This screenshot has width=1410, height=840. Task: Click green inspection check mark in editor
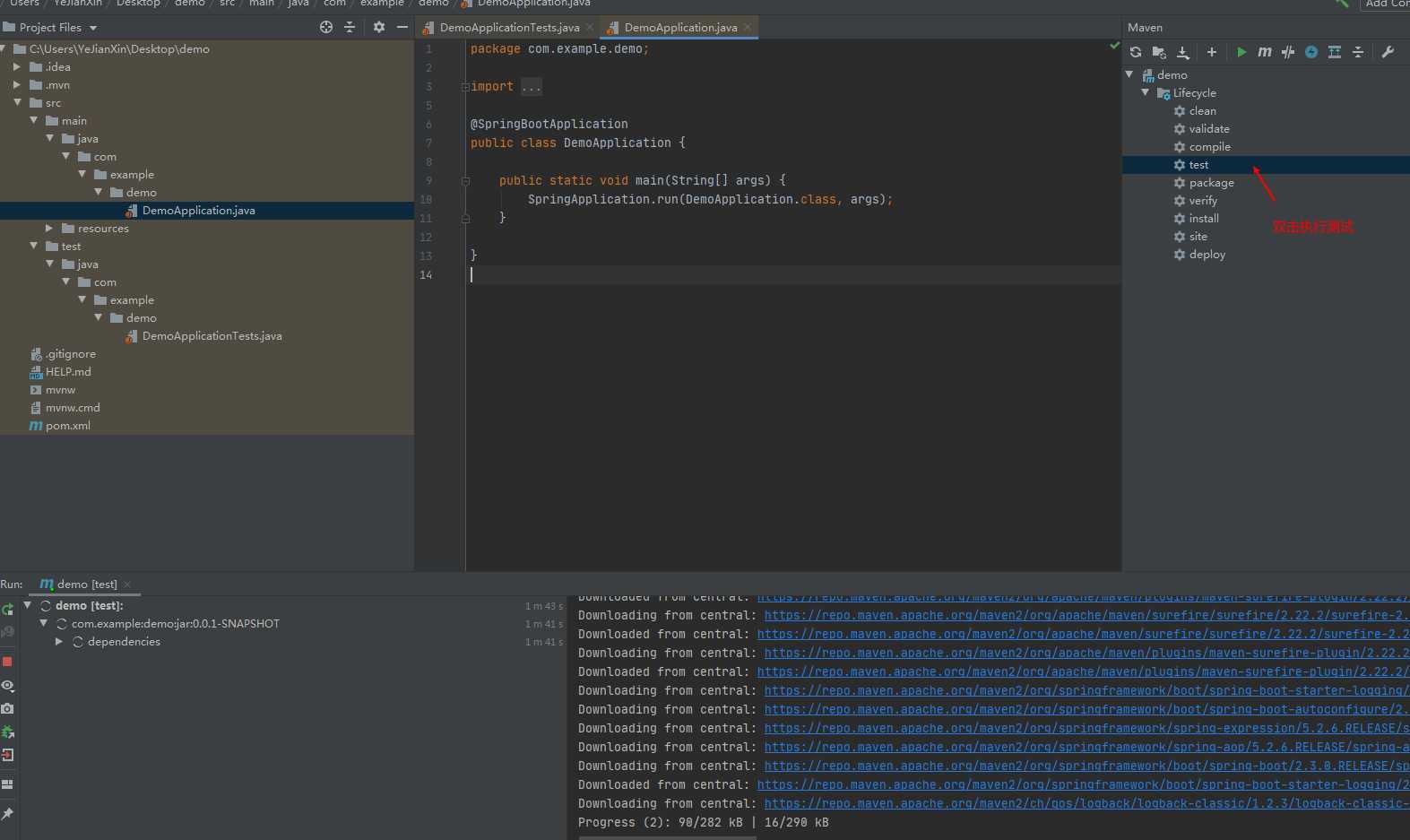[1114, 46]
